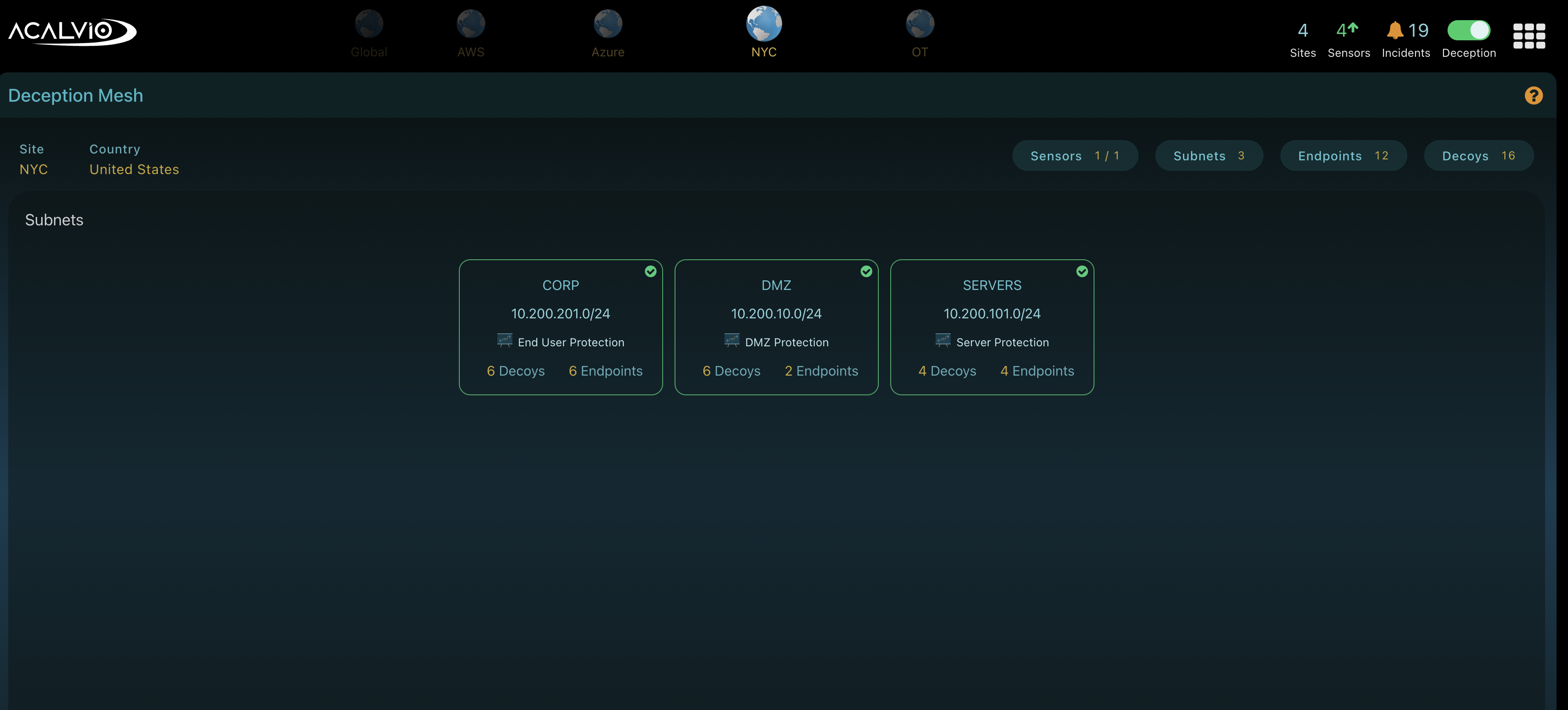This screenshot has height=710, width=1568.
Task: Click the 10.200.10.0/24 address
Action: coord(776,314)
